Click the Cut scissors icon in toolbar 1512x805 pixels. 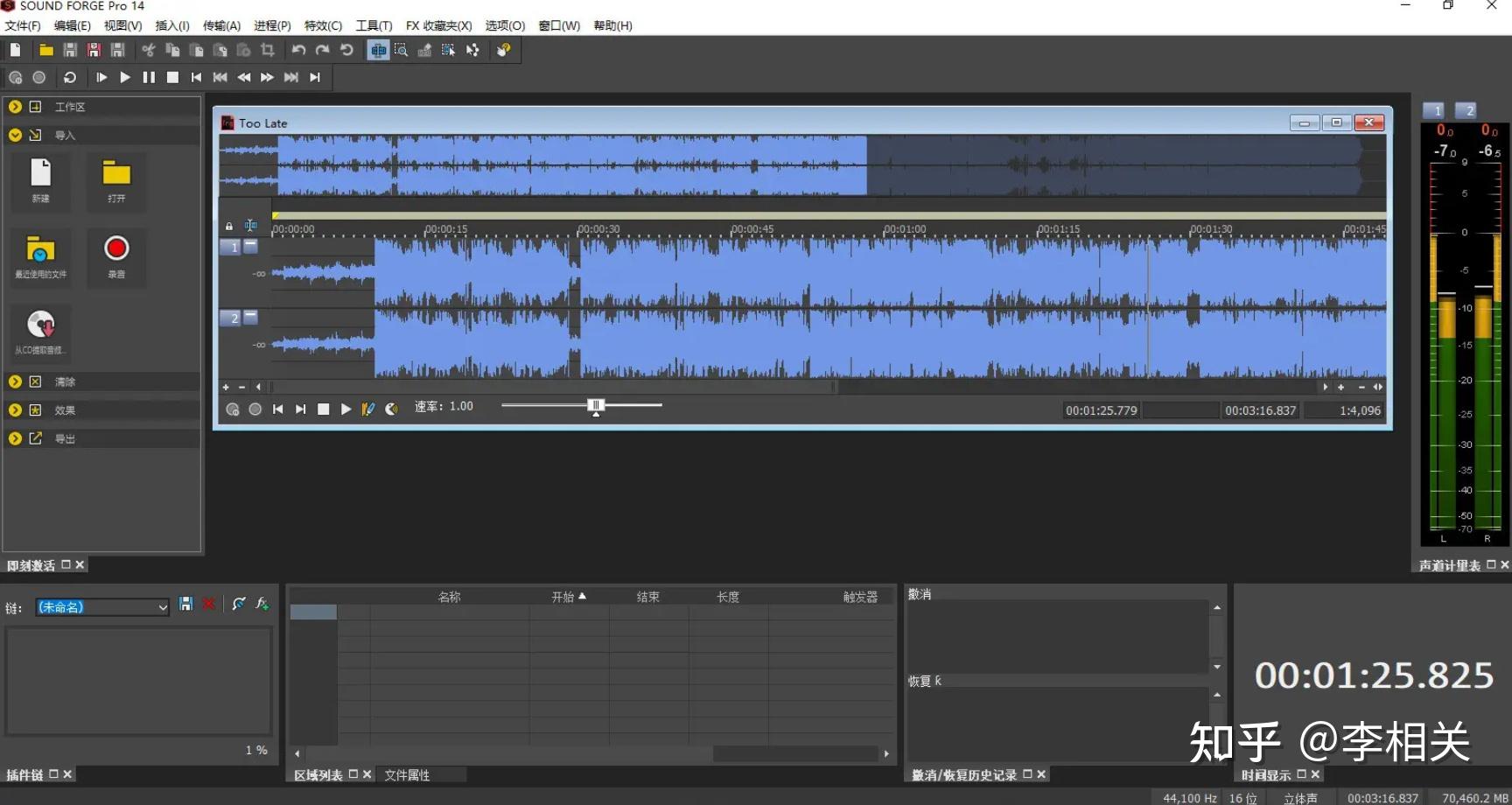(x=149, y=50)
